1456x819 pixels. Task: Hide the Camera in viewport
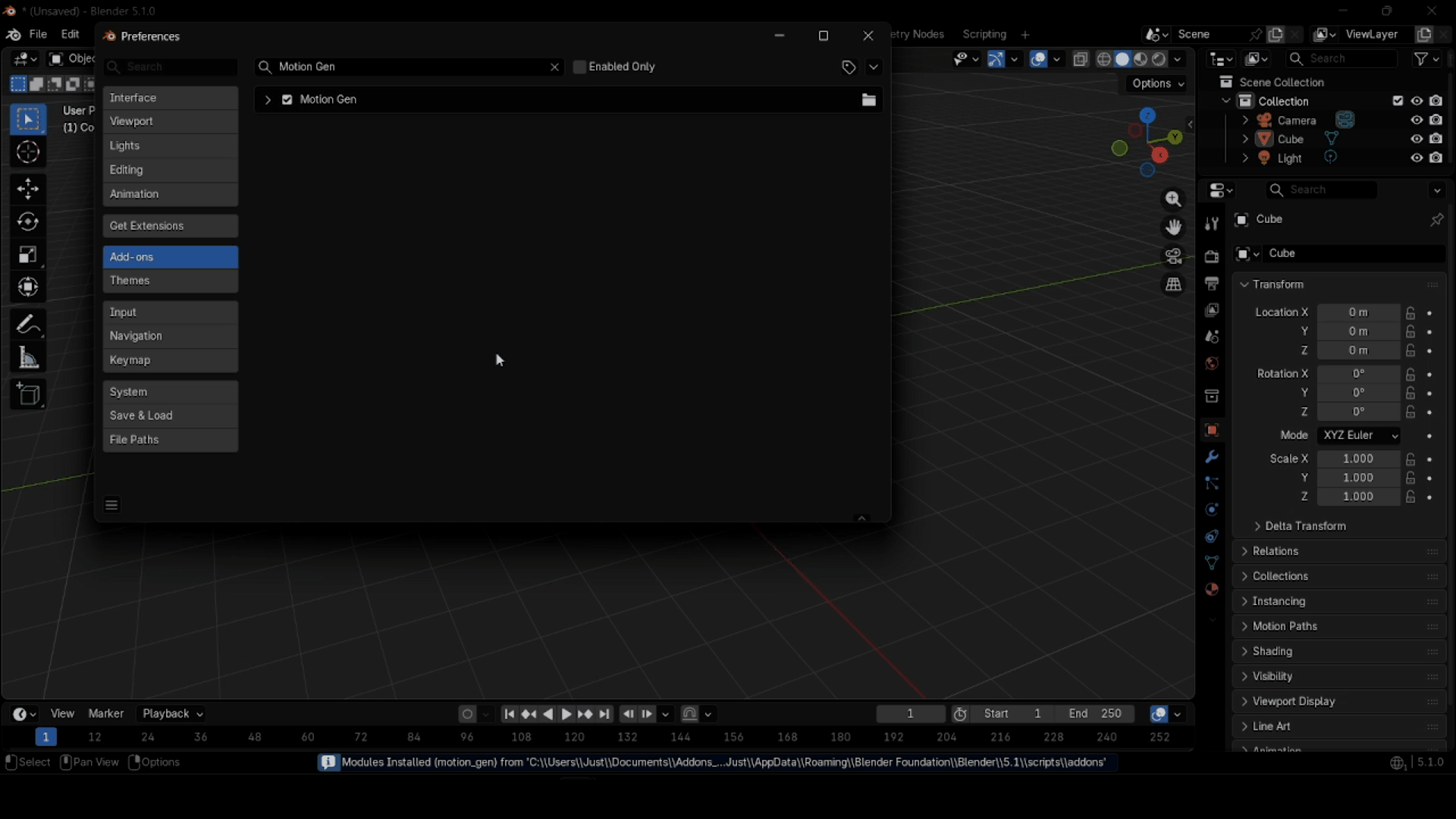point(1417,121)
